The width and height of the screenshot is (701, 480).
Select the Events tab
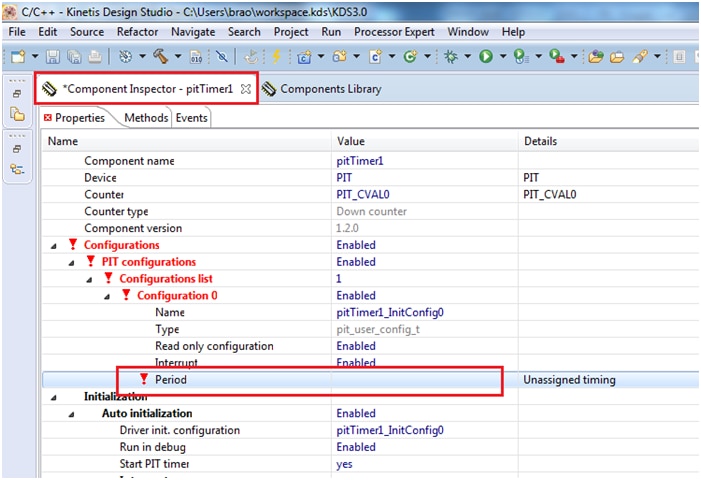click(192, 118)
